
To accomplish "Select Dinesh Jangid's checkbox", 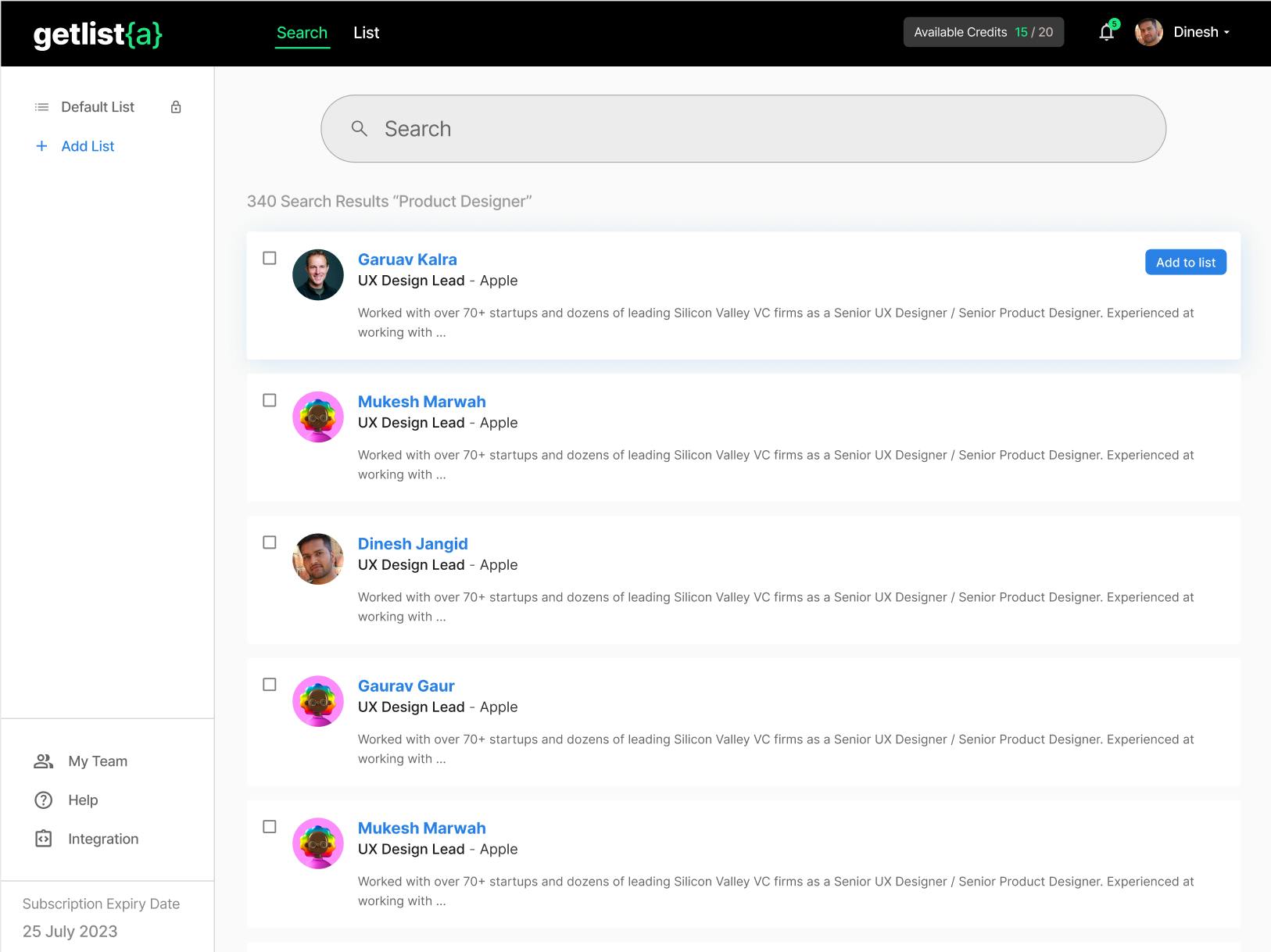I will [270, 542].
